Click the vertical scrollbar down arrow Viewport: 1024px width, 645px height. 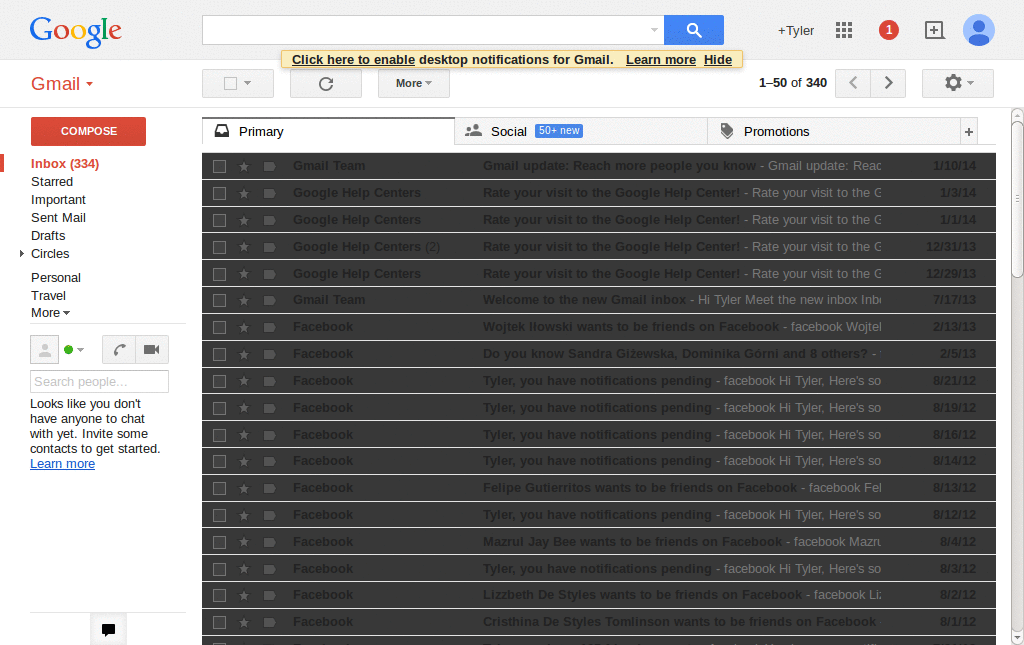pyautogui.click(x=1017, y=637)
